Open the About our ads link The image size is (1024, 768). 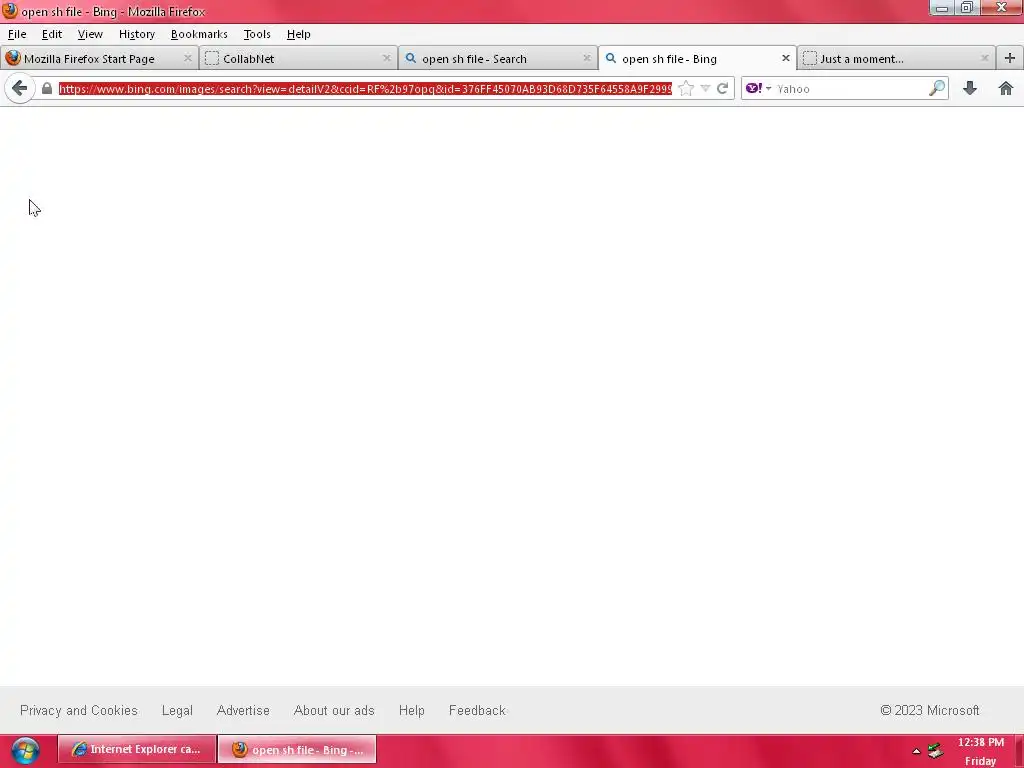[334, 710]
